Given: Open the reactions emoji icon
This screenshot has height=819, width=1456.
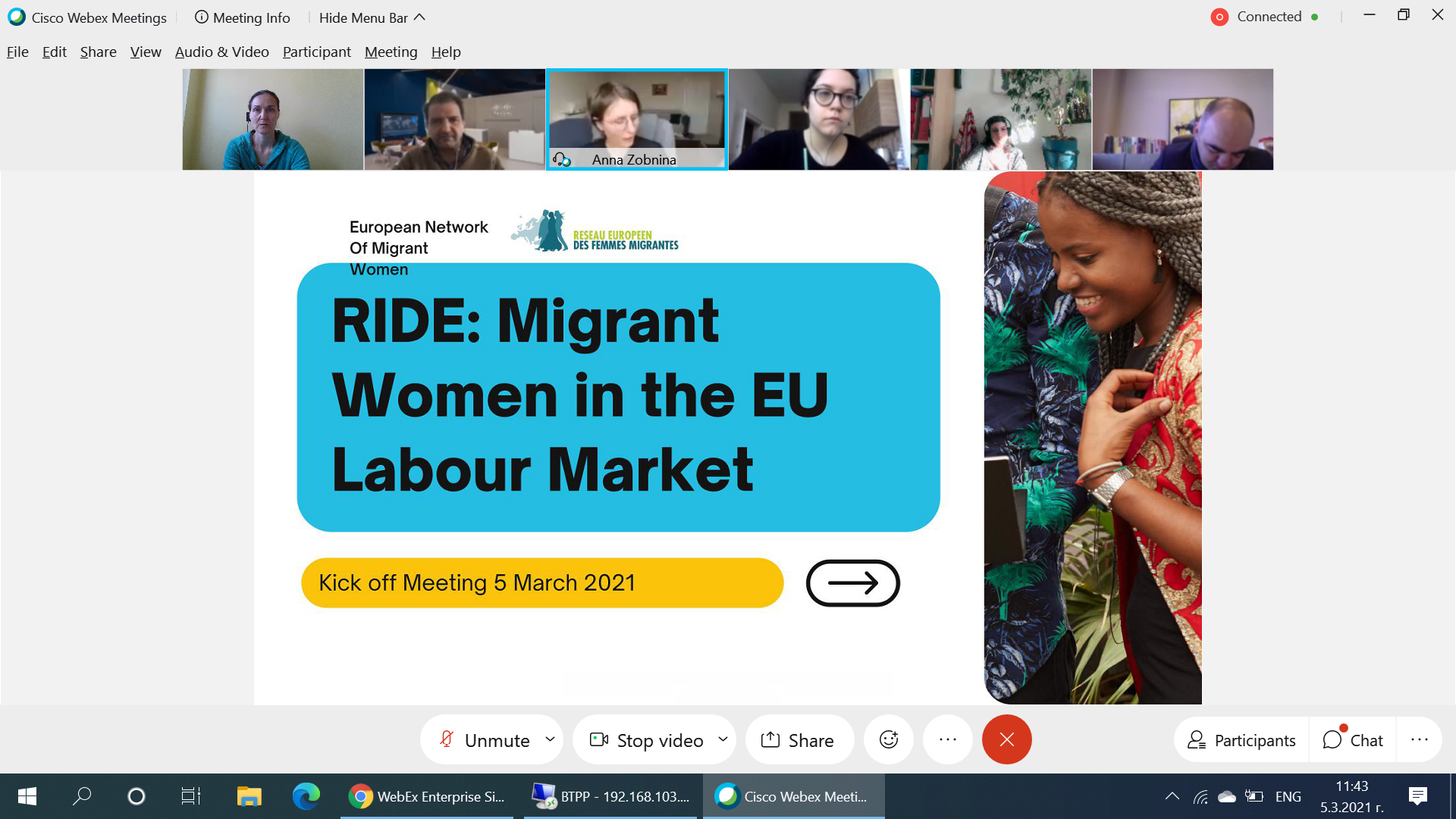Looking at the screenshot, I should [889, 740].
